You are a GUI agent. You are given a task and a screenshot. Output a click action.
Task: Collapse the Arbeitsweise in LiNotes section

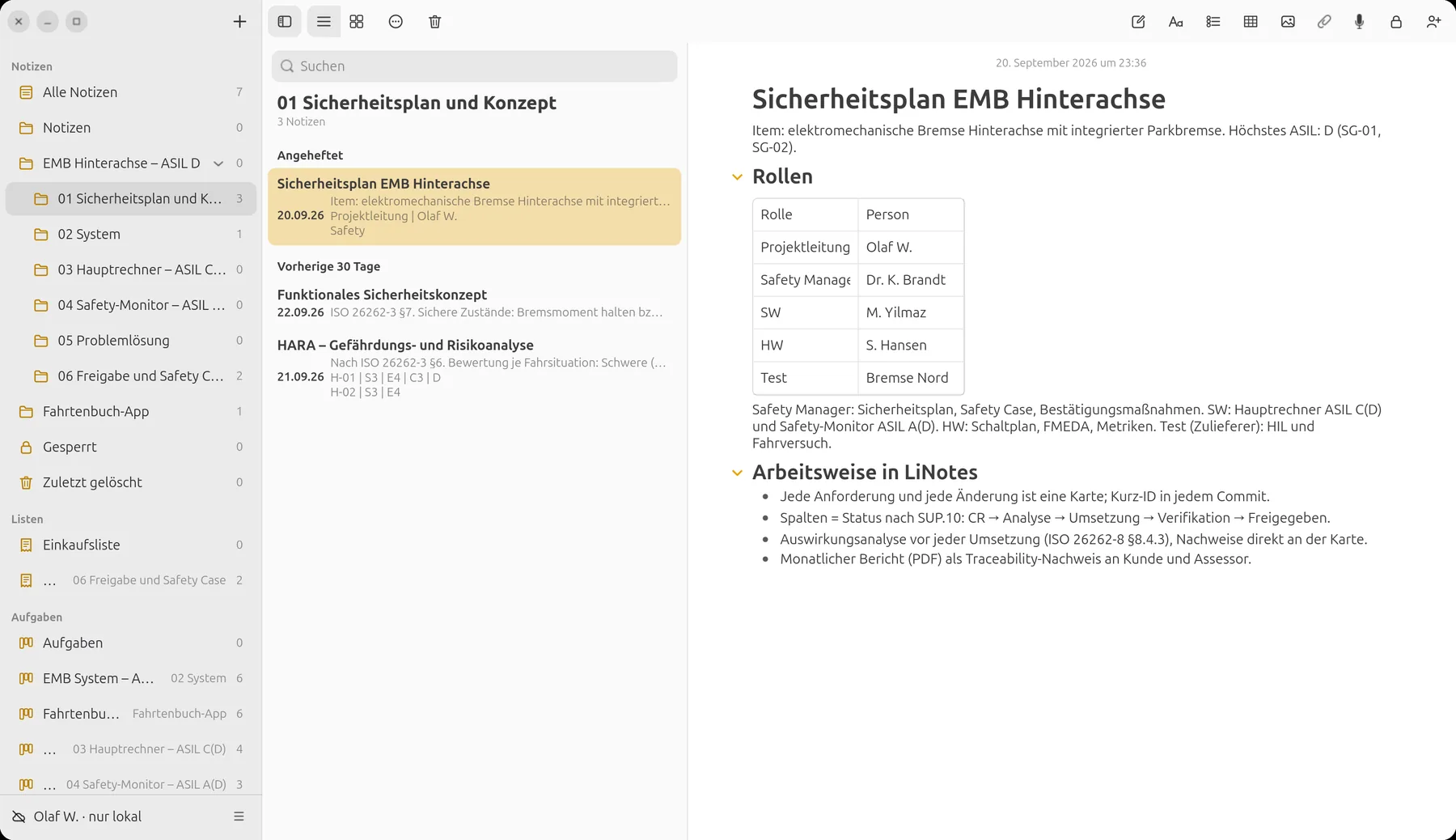(x=737, y=473)
